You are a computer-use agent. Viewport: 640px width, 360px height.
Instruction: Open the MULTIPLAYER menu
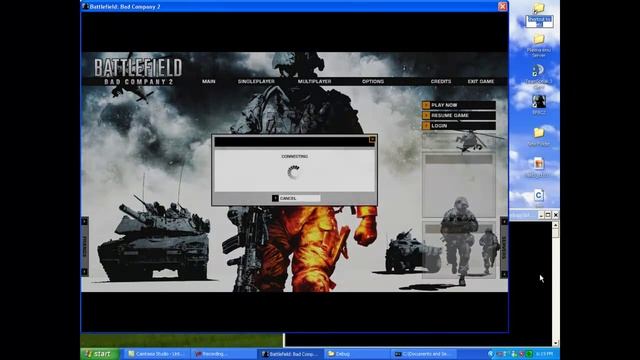tap(314, 82)
